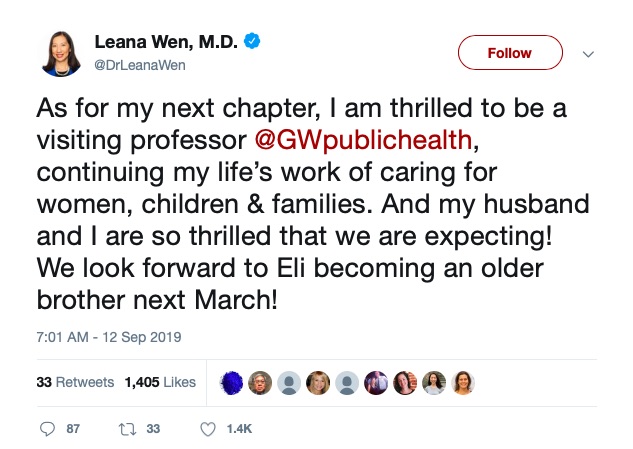Open Leana Wen's profile picture
This screenshot has height=449, width=633.
pyautogui.click(x=61, y=54)
